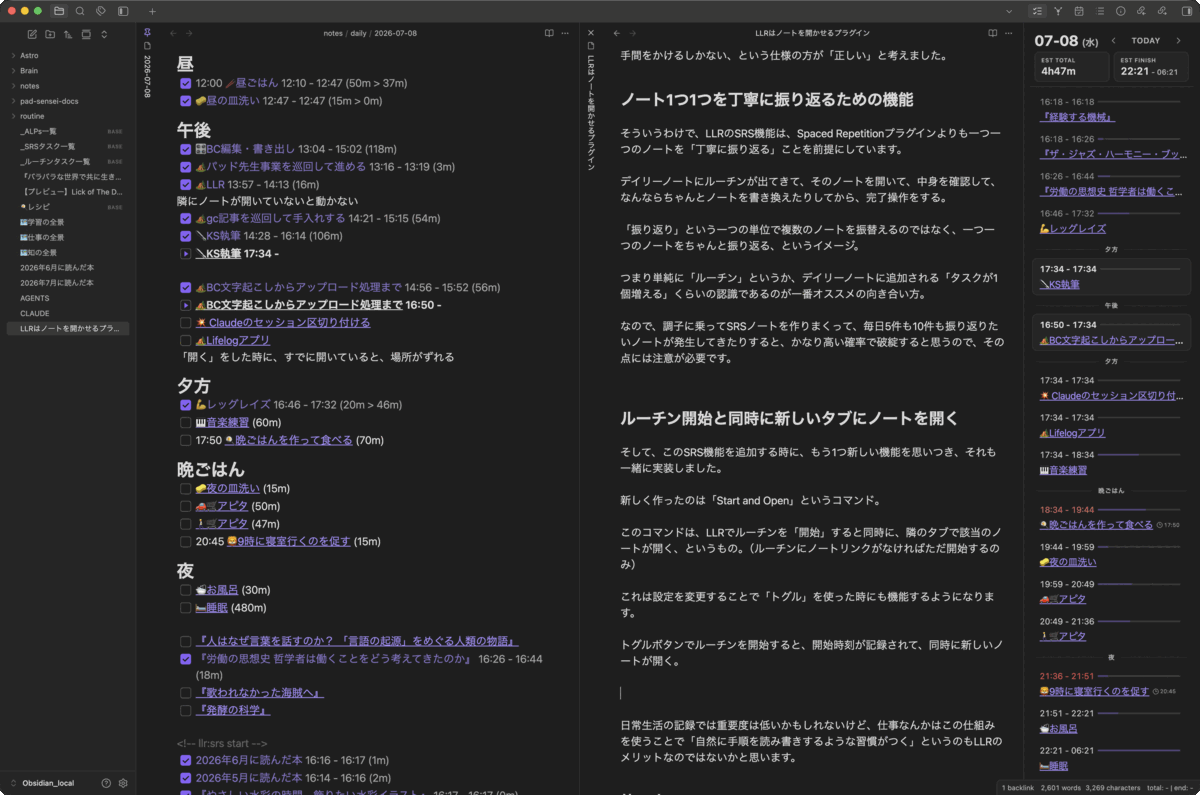This screenshot has width=1200, height=795.
Task: Switch daily note pane to reading view
Action: click(549, 33)
